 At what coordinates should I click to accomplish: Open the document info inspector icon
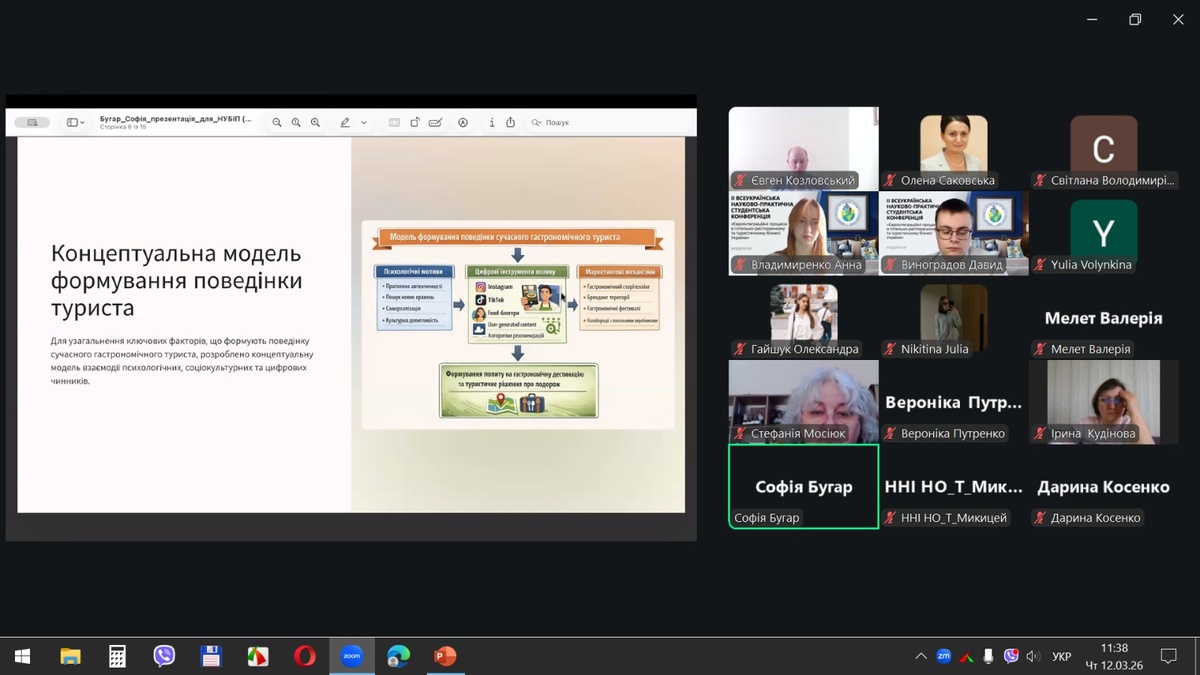tap(491, 123)
